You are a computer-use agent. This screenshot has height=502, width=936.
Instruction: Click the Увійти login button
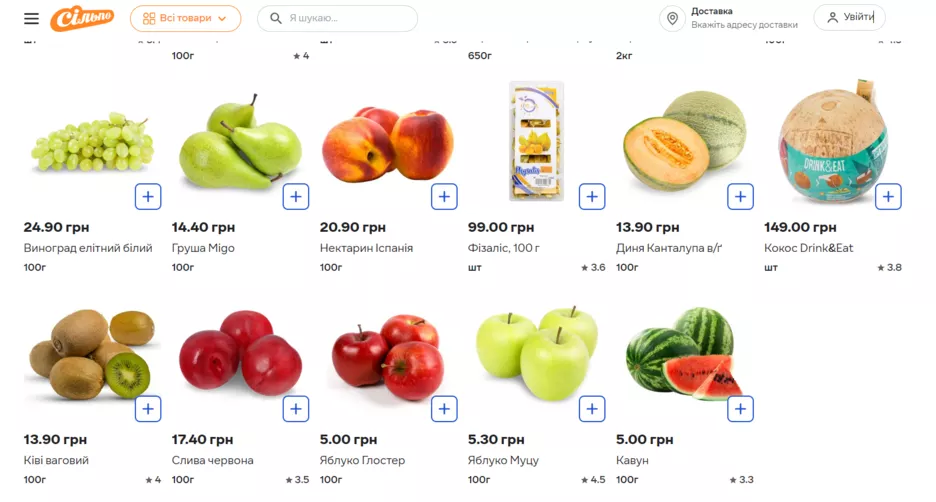click(x=849, y=18)
